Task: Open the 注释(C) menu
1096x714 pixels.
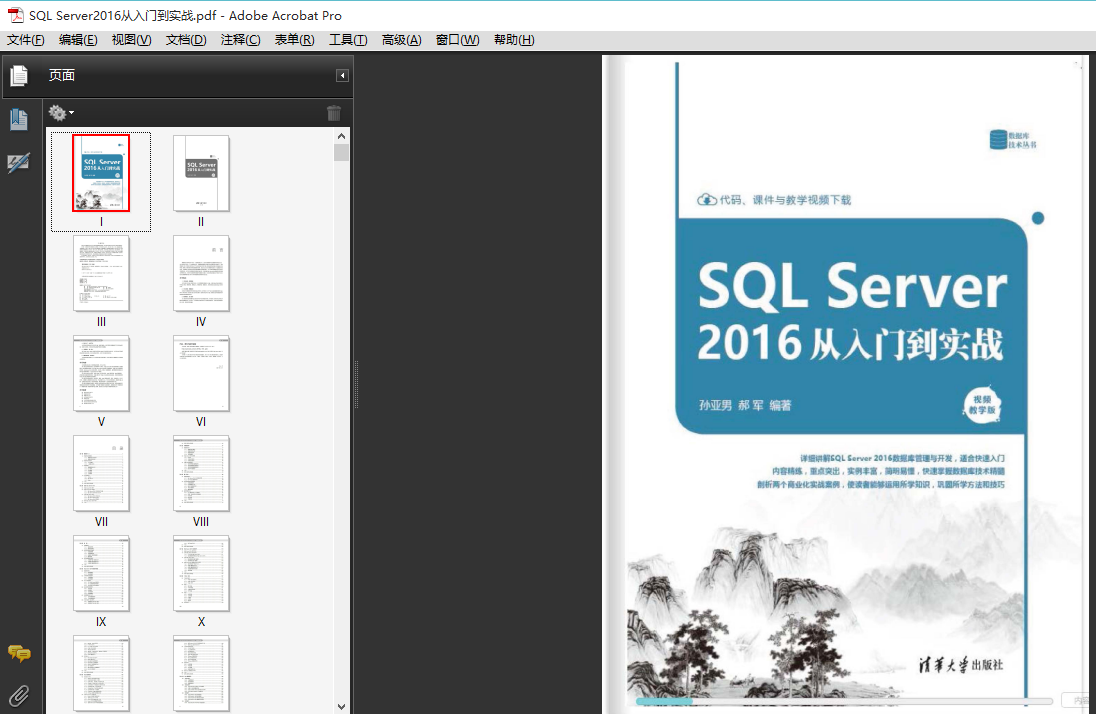Action: tap(240, 40)
